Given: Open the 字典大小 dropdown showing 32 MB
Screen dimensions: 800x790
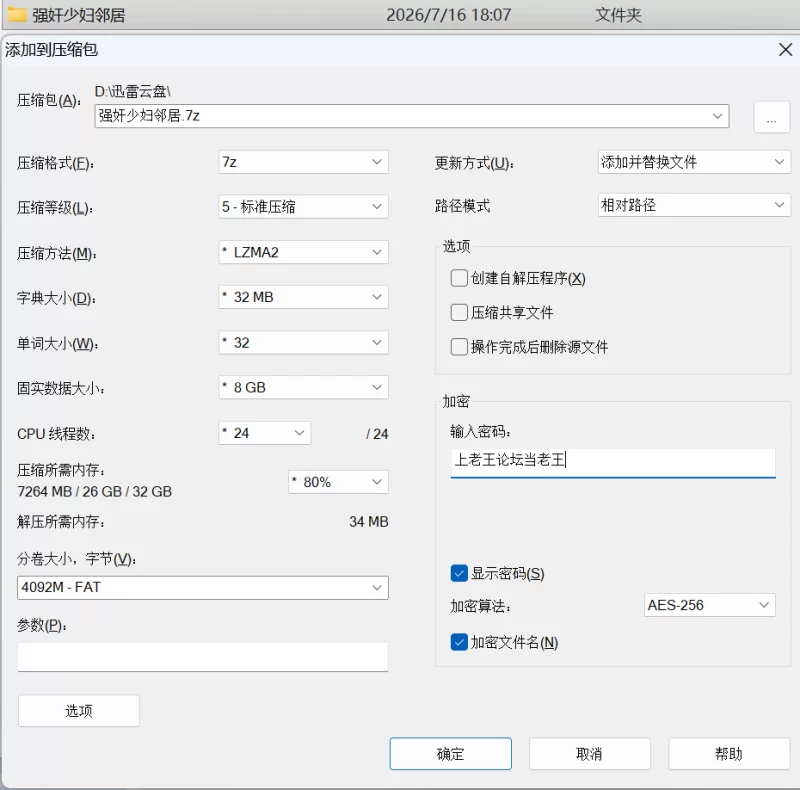Looking at the screenshot, I should pyautogui.click(x=304, y=297).
